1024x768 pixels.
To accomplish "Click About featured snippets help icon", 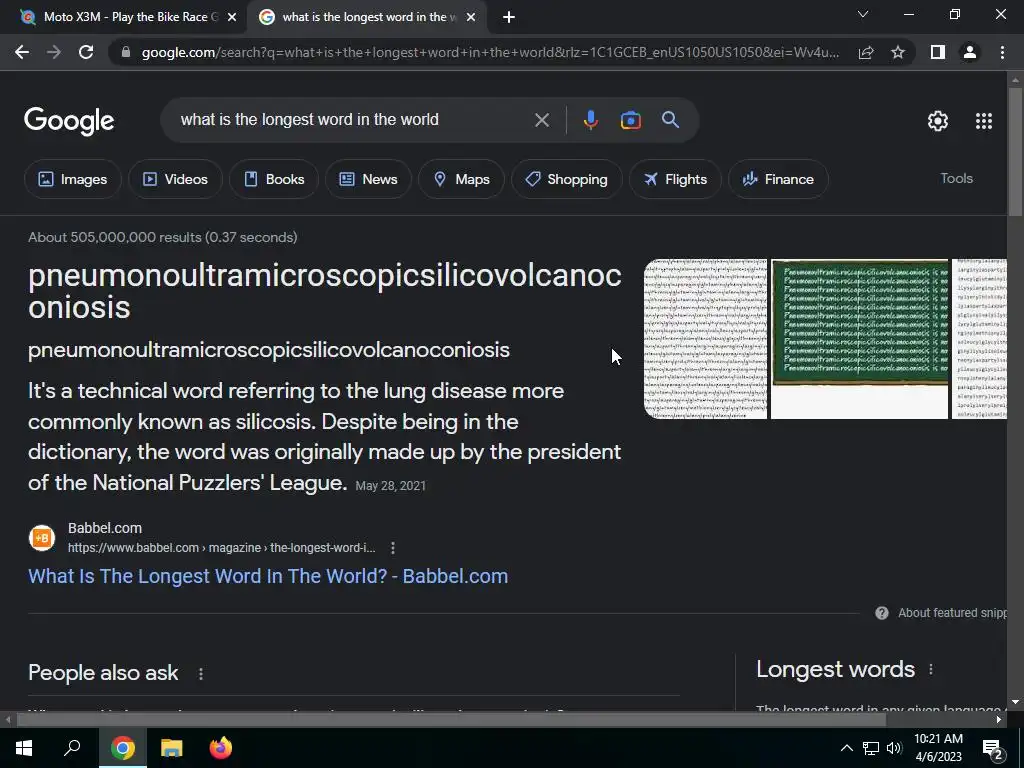I will [882, 613].
